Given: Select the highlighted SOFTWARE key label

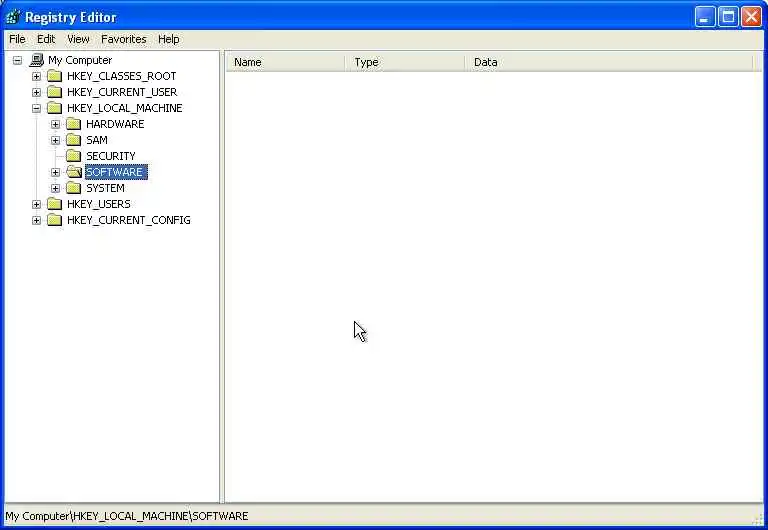Looking at the screenshot, I should pyautogui.click(x=116, y=172).
